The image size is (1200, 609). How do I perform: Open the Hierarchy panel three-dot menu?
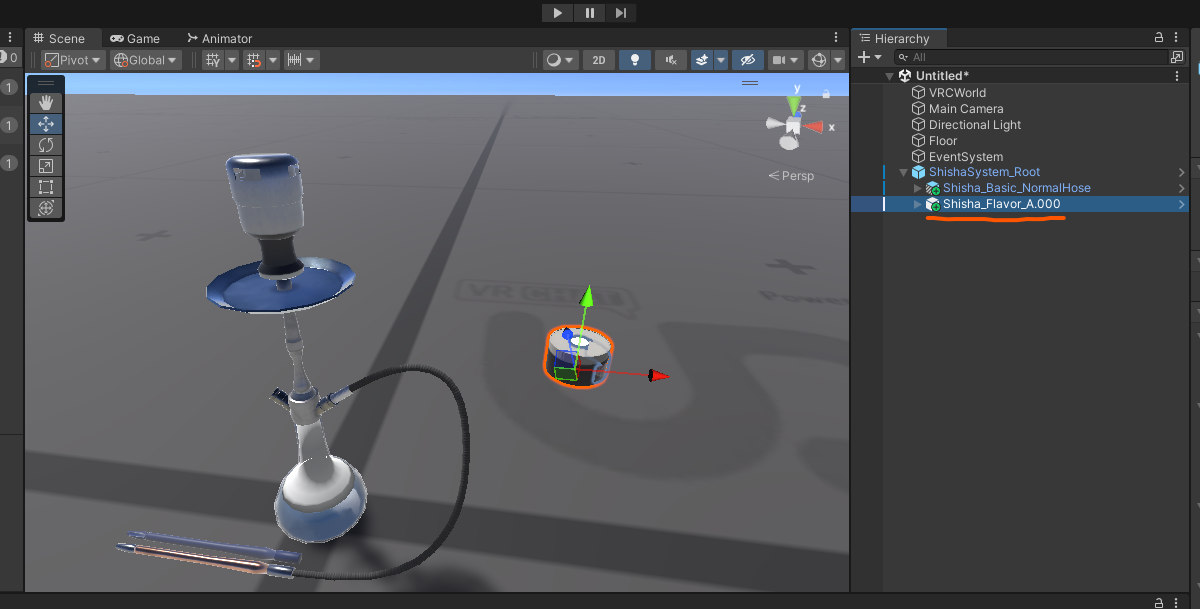(x=1176, y=38)
